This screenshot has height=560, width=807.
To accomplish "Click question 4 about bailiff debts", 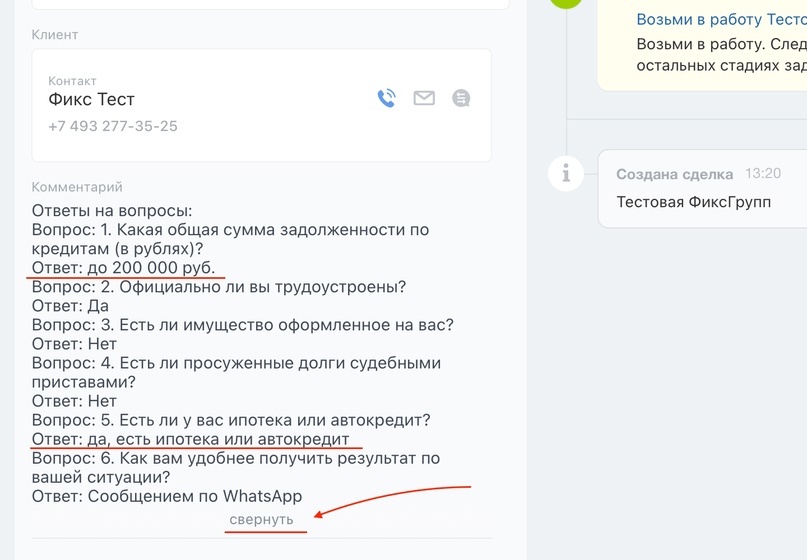I will [236, 372].
